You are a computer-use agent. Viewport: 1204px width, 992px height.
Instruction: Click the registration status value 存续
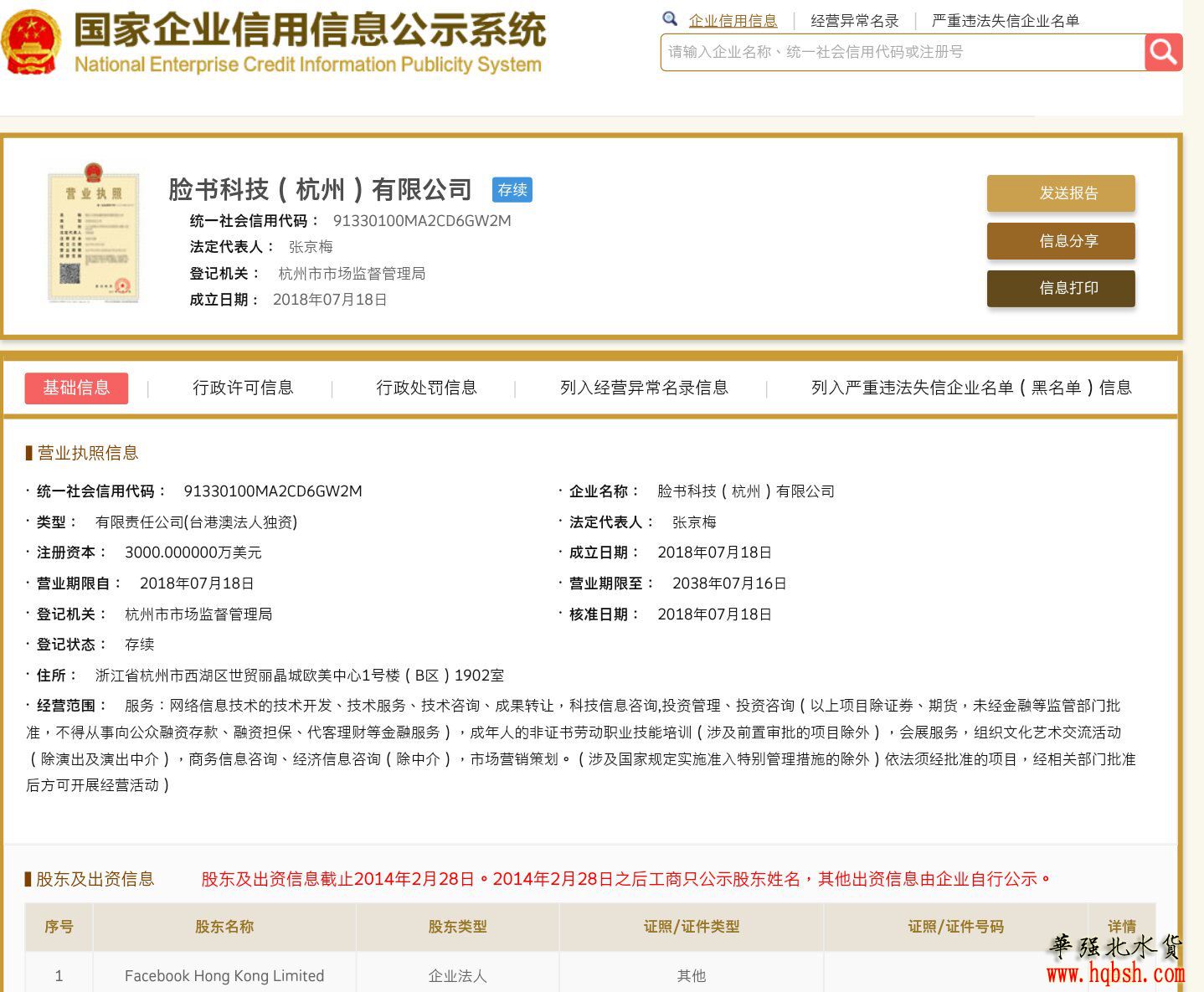(x=140, y=645)
